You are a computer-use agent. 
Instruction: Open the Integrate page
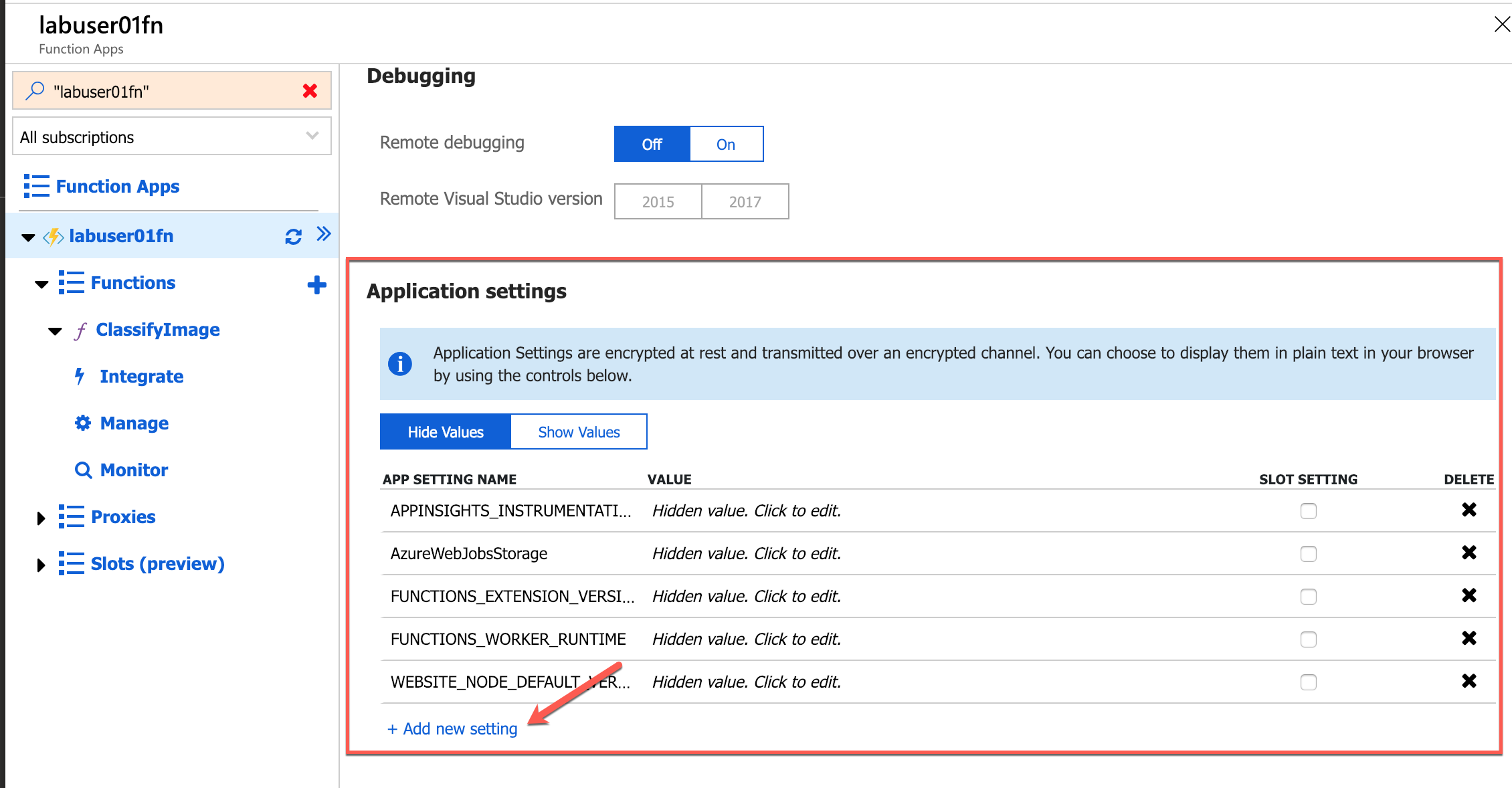tap(142, 376)
